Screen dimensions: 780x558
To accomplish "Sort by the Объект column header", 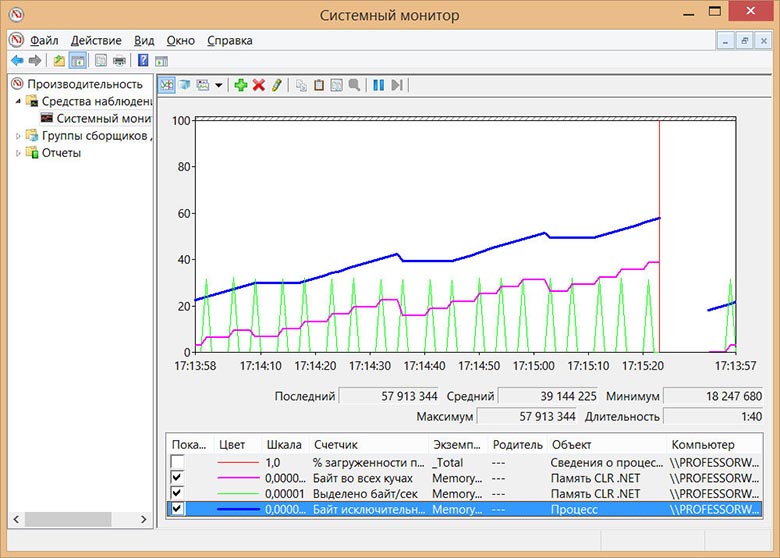I will 606,445.
